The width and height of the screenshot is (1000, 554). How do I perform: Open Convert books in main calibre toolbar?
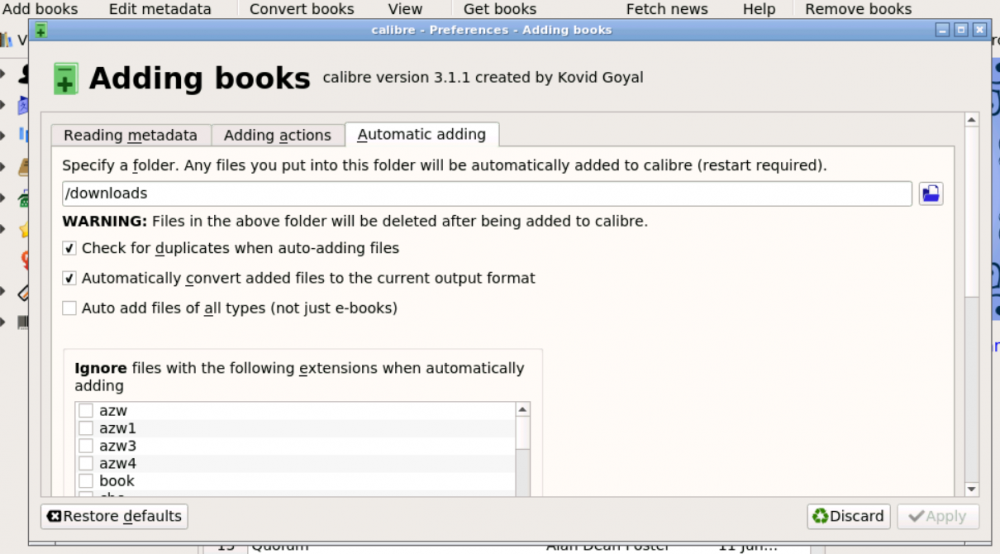pyautogui.click(x=302, y=9)
